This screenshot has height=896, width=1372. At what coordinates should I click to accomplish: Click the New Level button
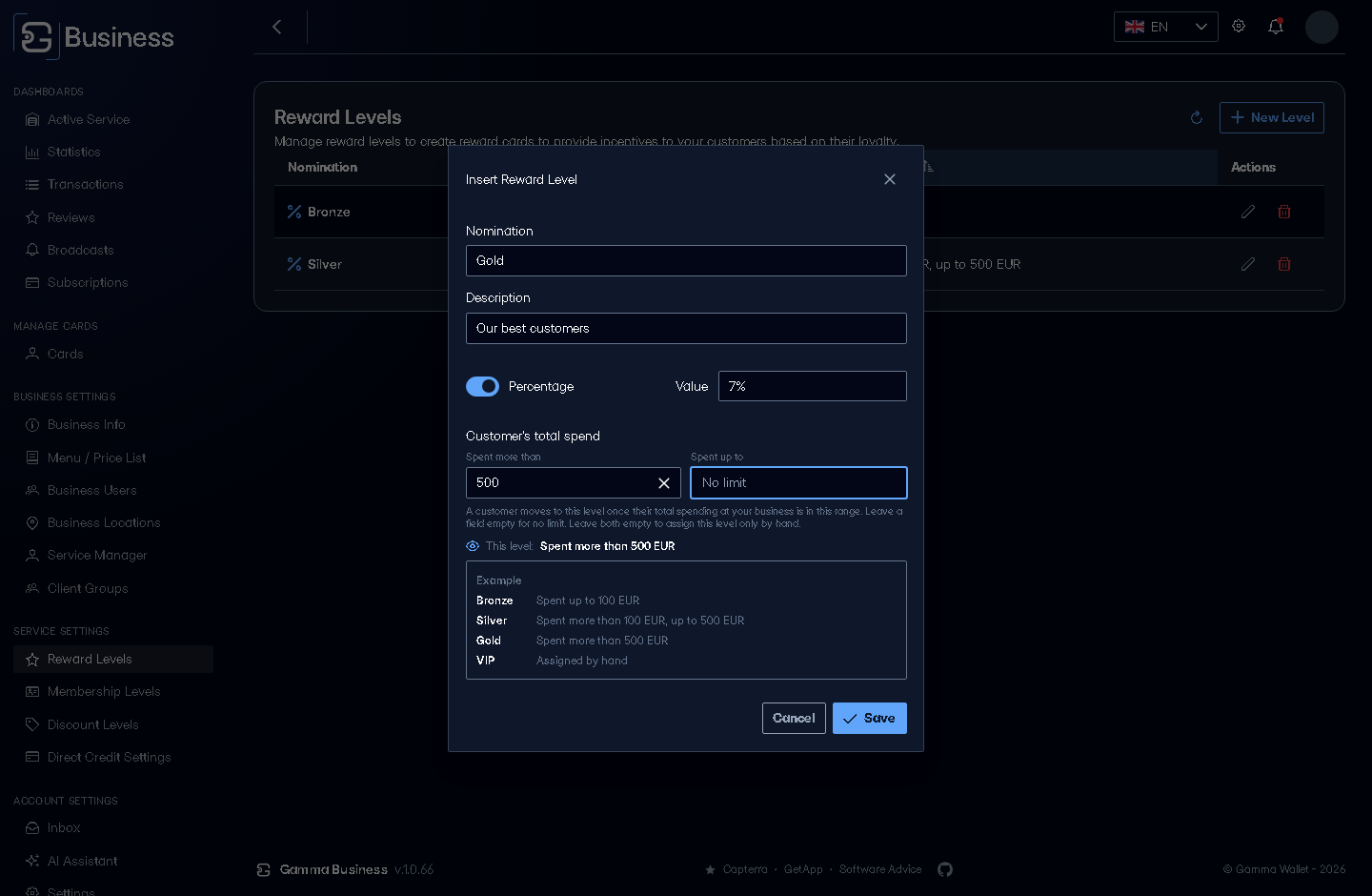[x=1272, y=117]
